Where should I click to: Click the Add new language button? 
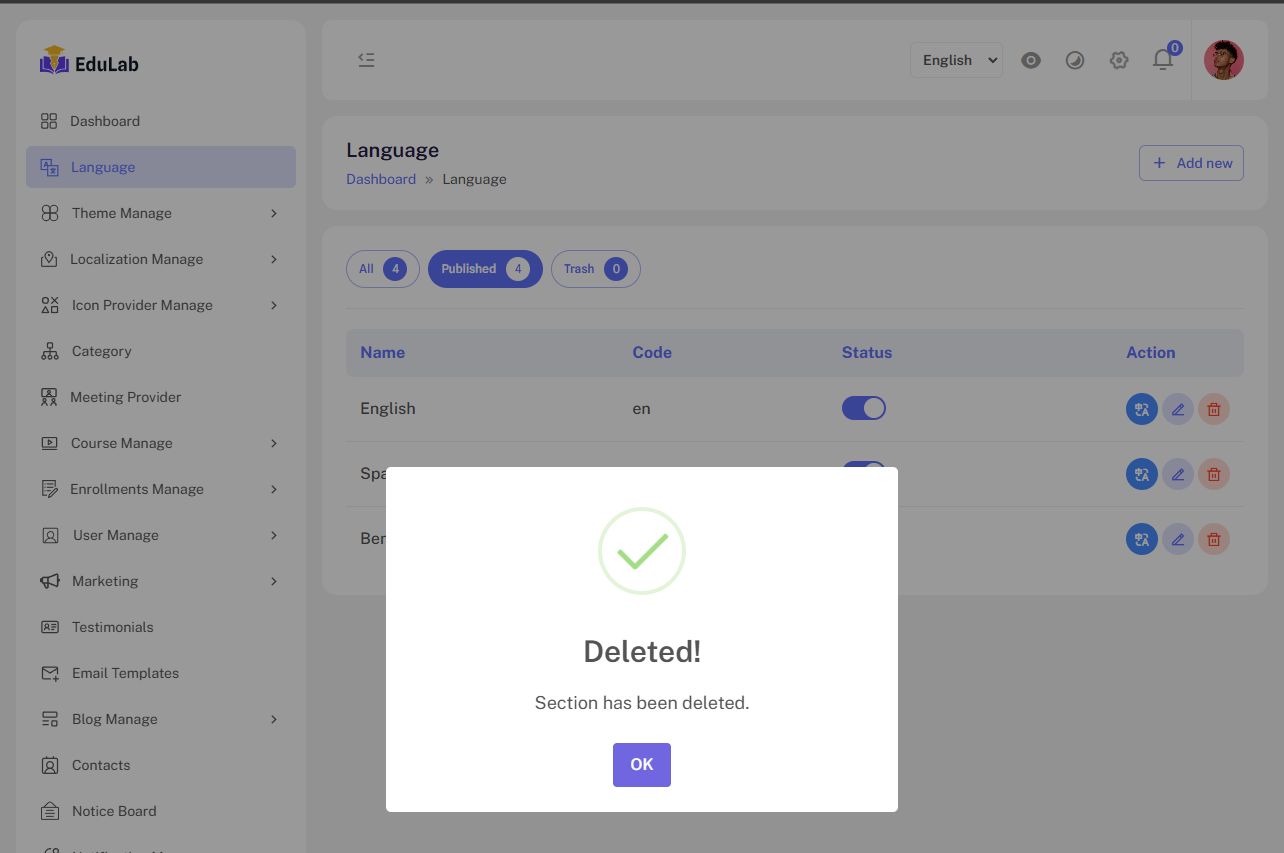(x=1191, y=163)
